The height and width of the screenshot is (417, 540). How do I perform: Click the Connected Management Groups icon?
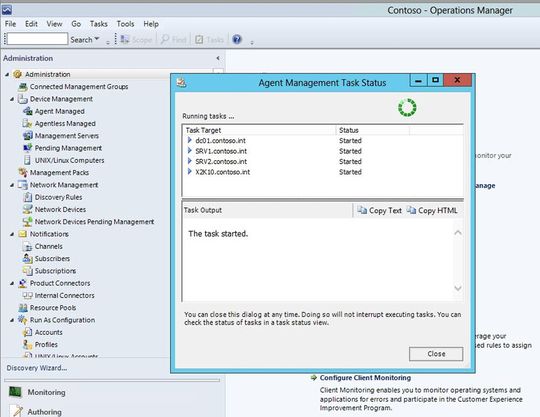[23, 87]
